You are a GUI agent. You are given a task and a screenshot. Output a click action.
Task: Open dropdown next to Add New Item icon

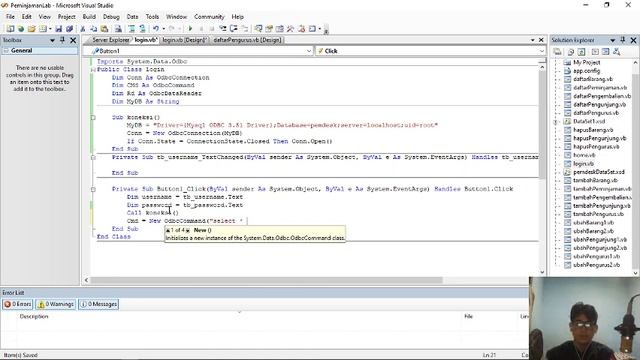click(x=50, y=29)
